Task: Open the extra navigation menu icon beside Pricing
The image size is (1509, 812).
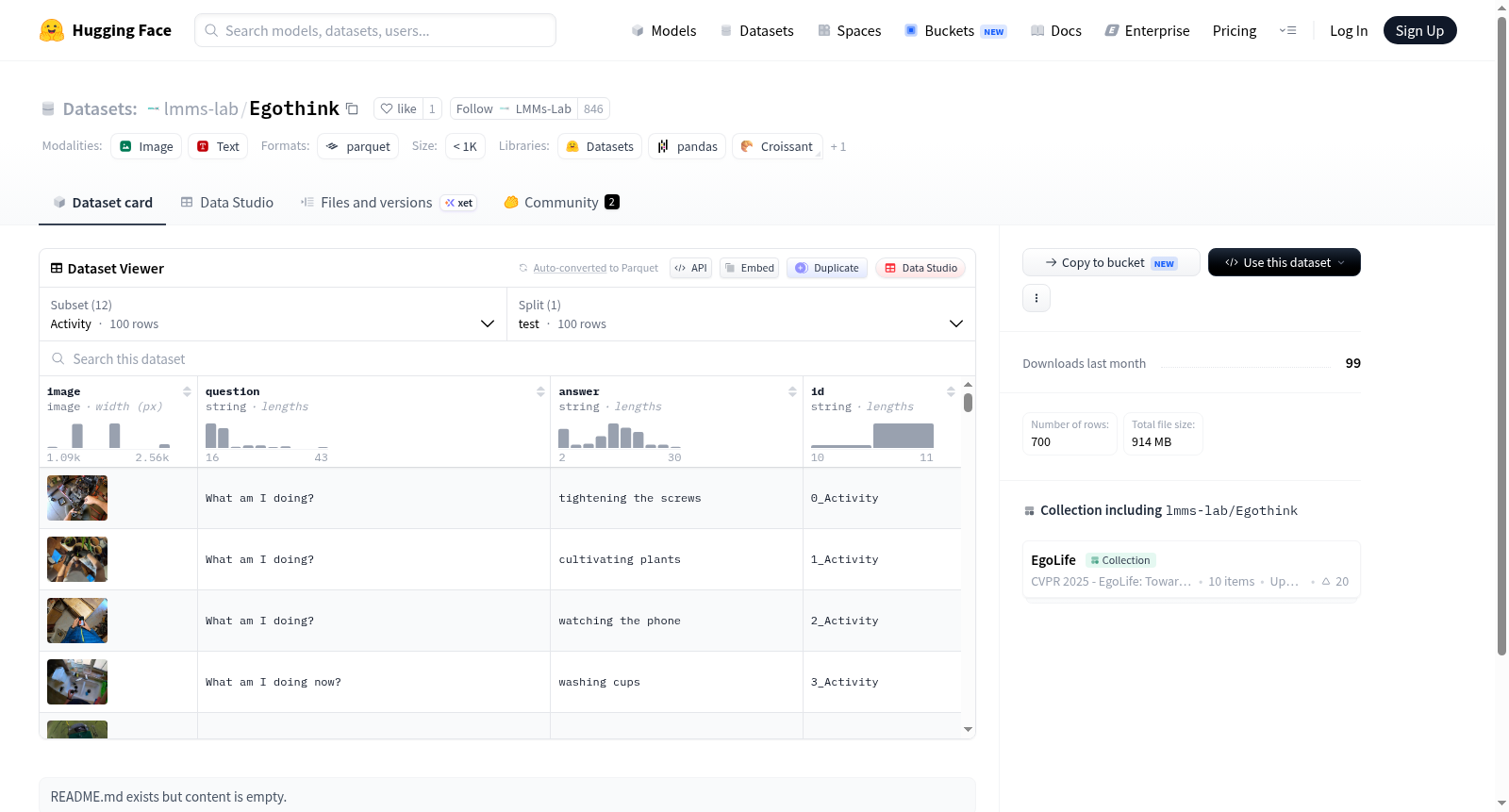Action: point(1287,30)
